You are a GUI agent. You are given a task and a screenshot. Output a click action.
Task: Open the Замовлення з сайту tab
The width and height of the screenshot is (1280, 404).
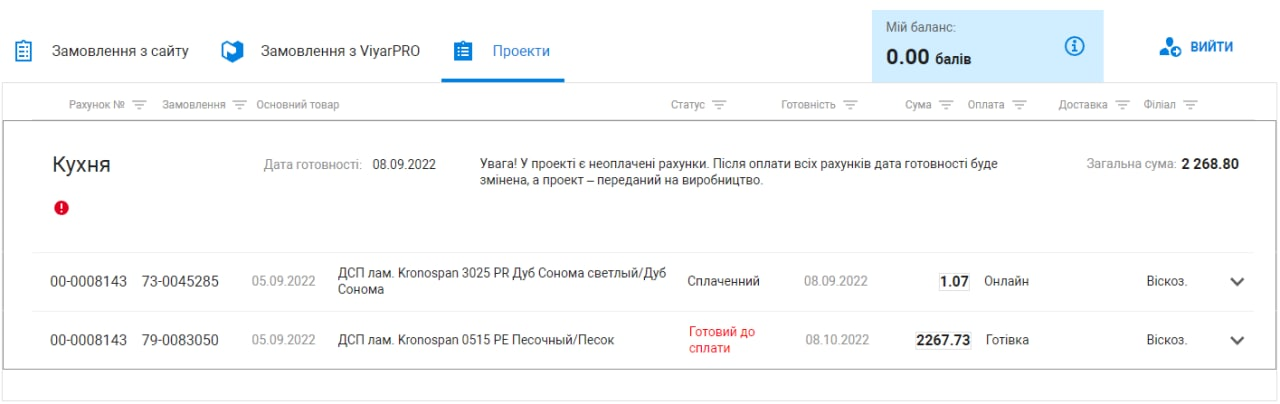pyautogui.click(x=102, y=51)
